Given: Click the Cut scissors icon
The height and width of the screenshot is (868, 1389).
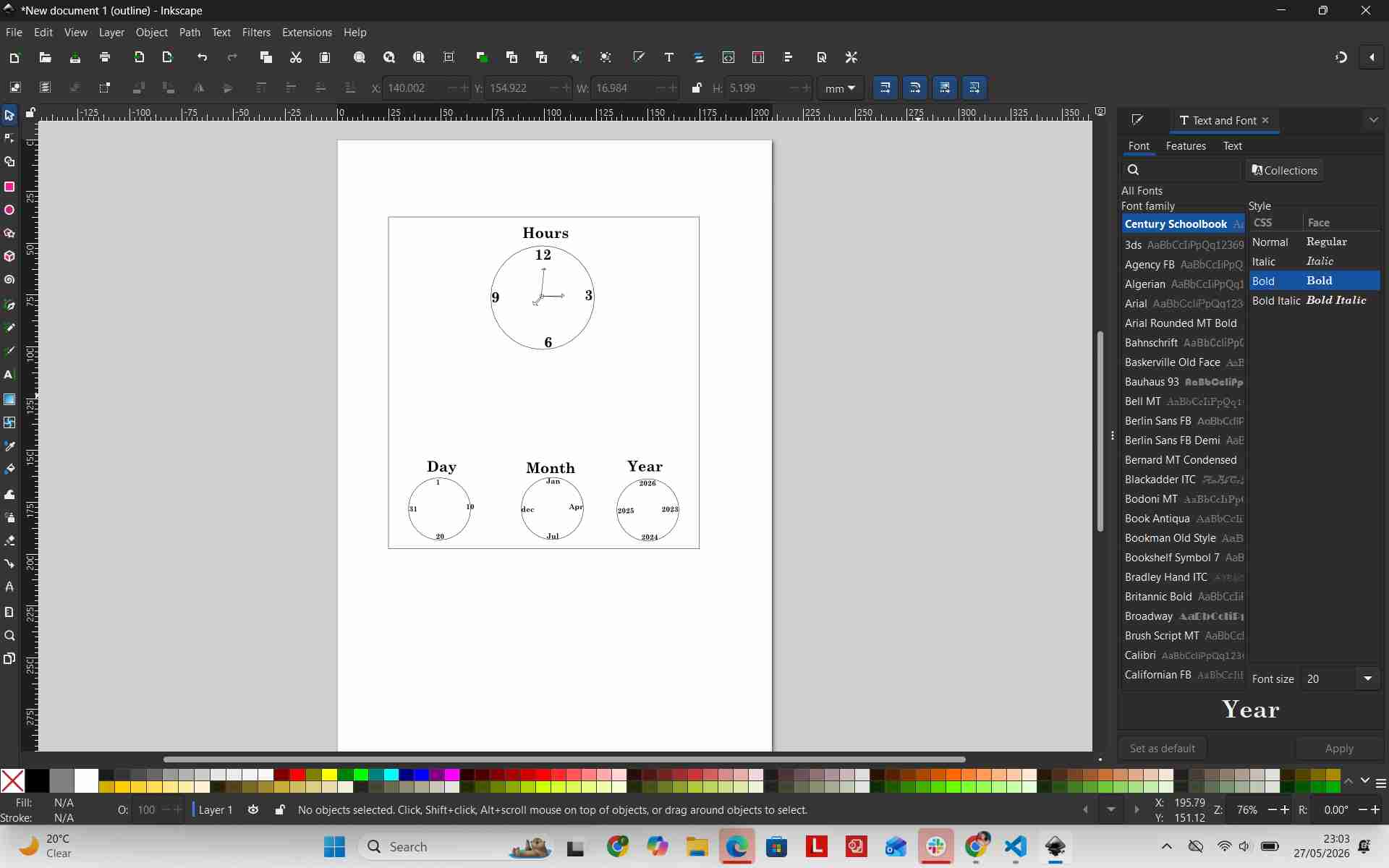Looking at the screenshot, I should coord(296,57).
